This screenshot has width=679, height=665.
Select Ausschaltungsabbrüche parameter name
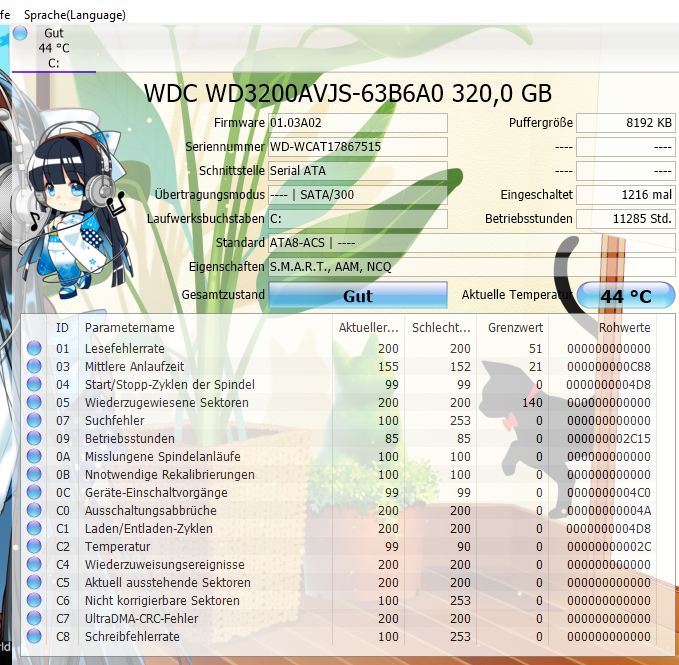(151, 510)
